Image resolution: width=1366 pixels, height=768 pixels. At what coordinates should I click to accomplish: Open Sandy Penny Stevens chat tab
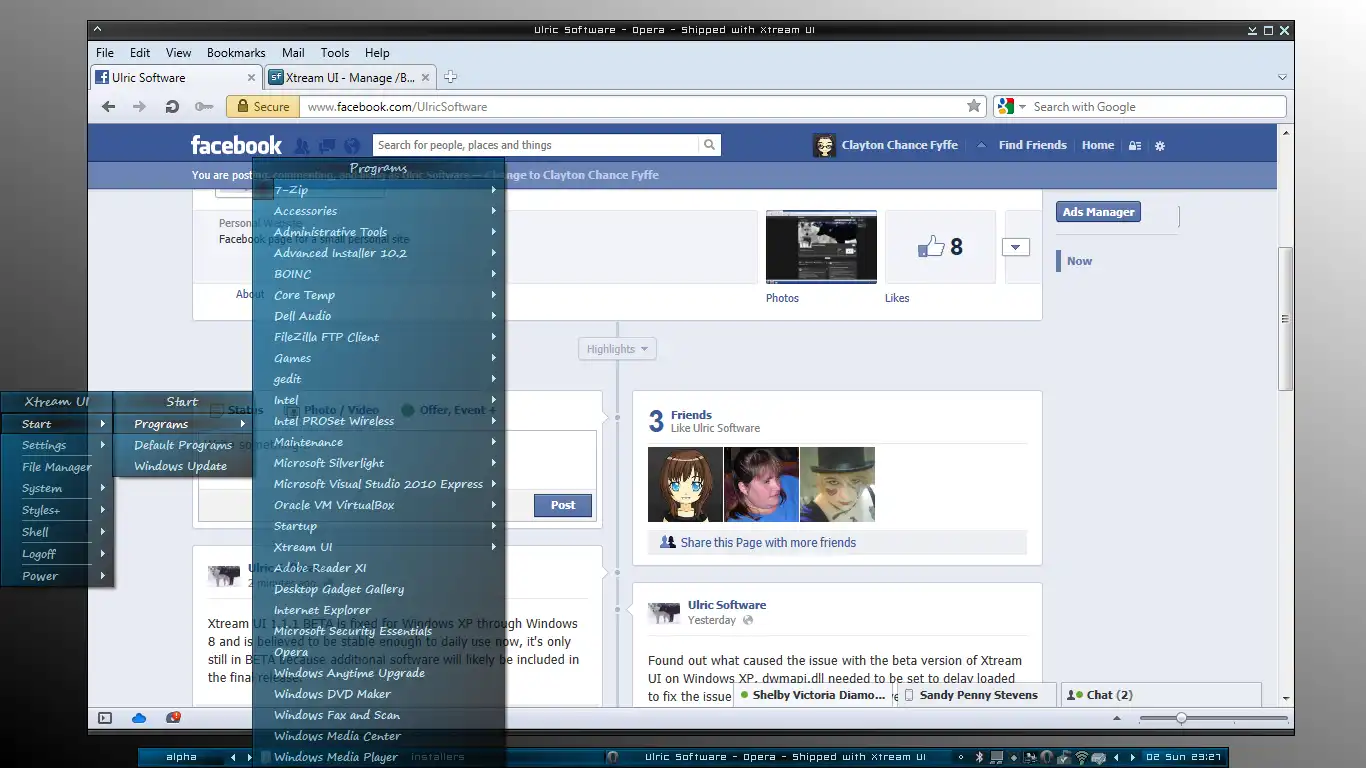tap(976, 695)
